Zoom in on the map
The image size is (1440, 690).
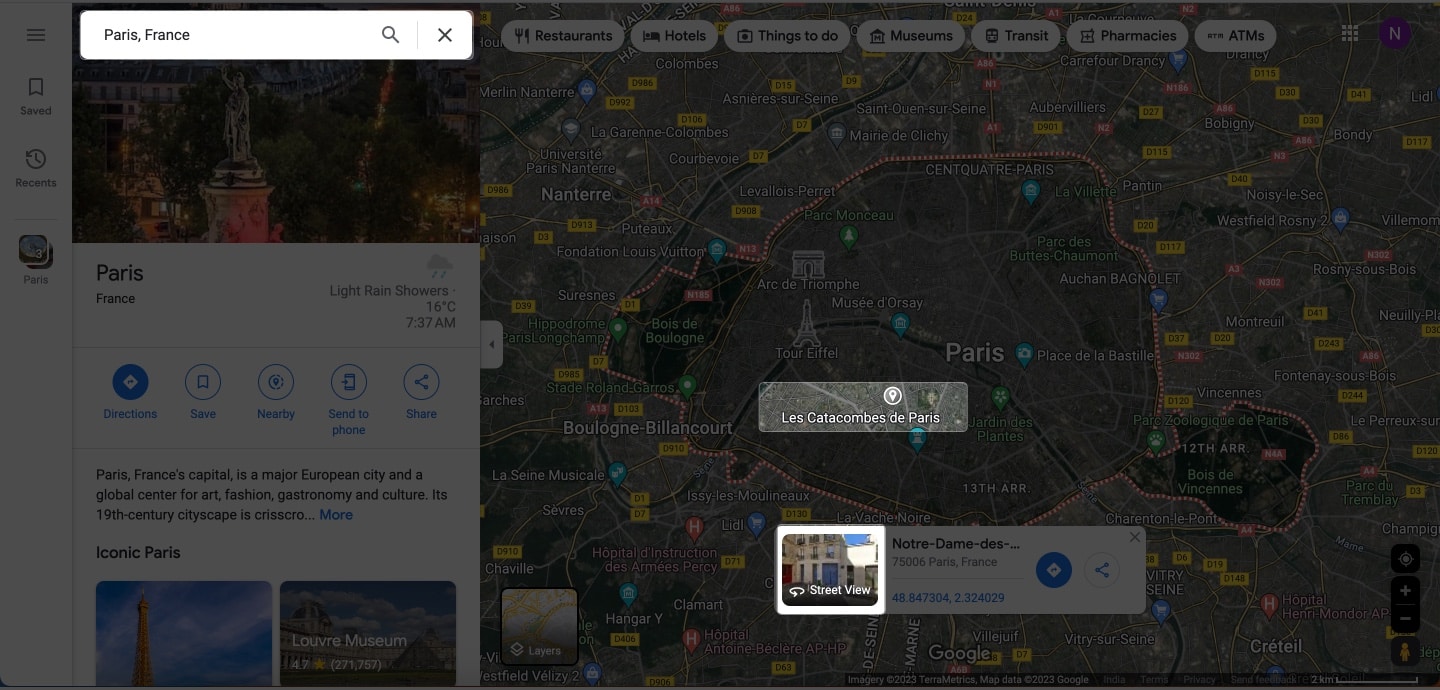[1405, 591]
